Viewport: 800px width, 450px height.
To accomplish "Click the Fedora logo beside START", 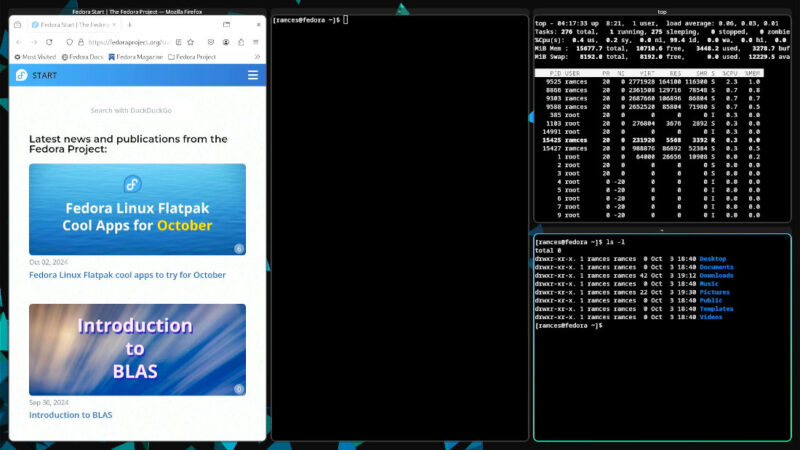I will click(x=21, y=76).
